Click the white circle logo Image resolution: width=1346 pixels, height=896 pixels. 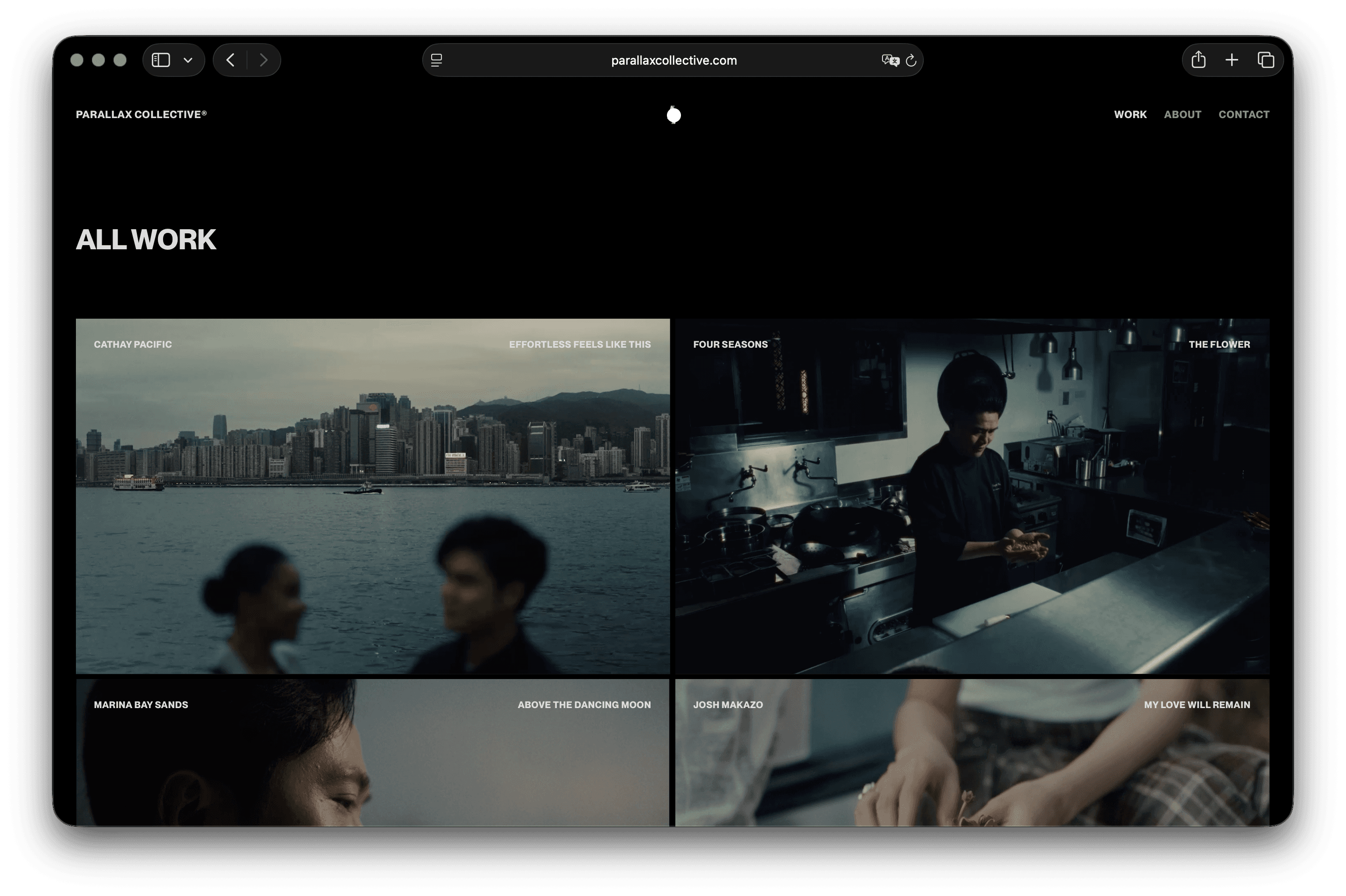pyautogui.click(x=673, y=115)
